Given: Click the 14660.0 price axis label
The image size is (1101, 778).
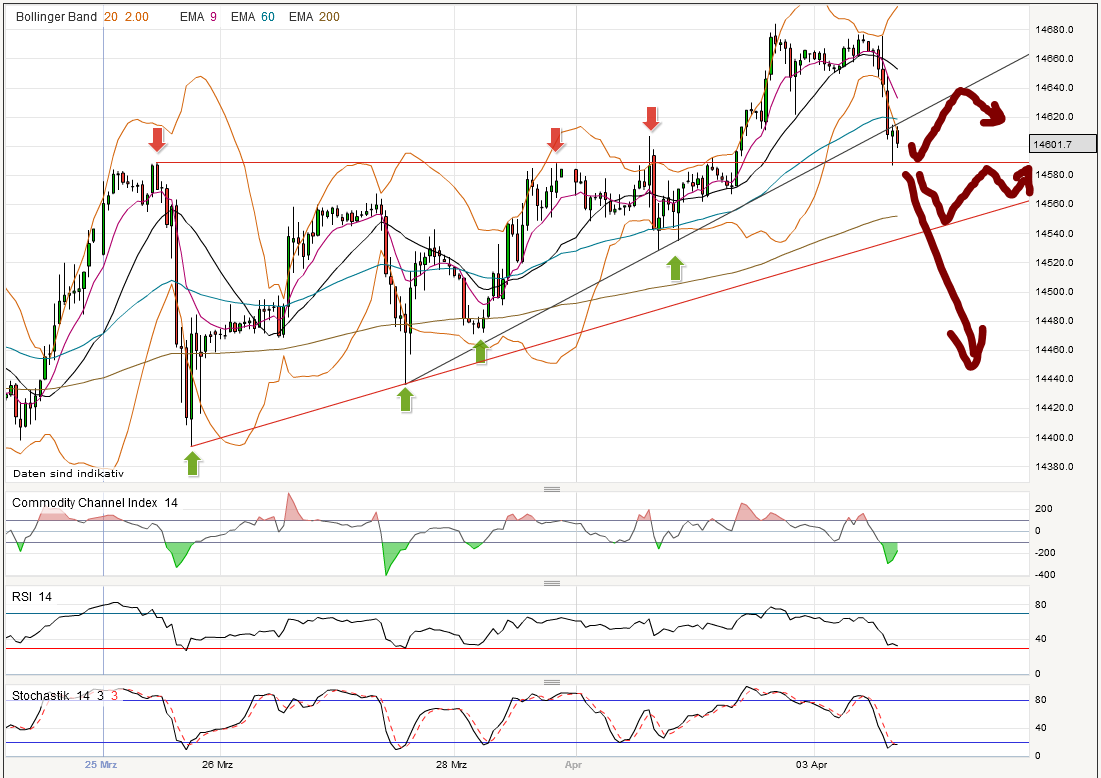Looking at the screenshot, I should click(x=1055, y=58).
